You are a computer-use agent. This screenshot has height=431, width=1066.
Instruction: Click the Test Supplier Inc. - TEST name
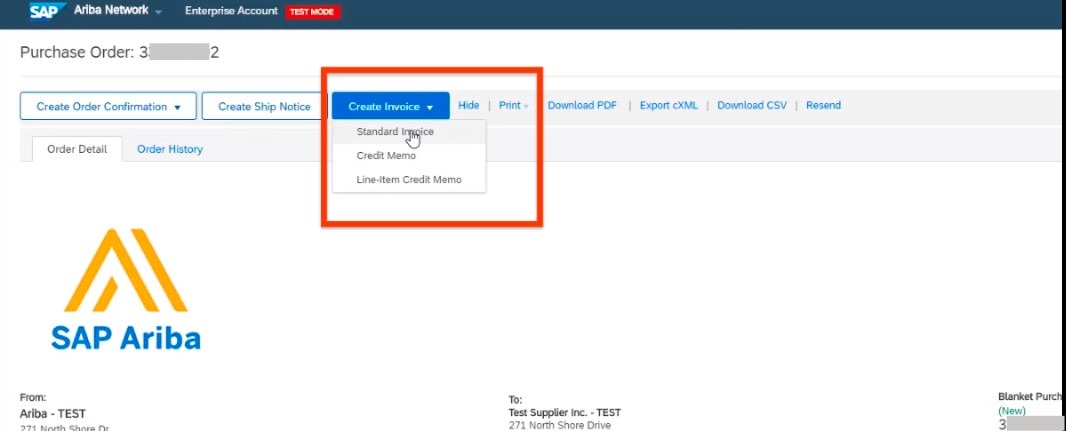(564, 413)
